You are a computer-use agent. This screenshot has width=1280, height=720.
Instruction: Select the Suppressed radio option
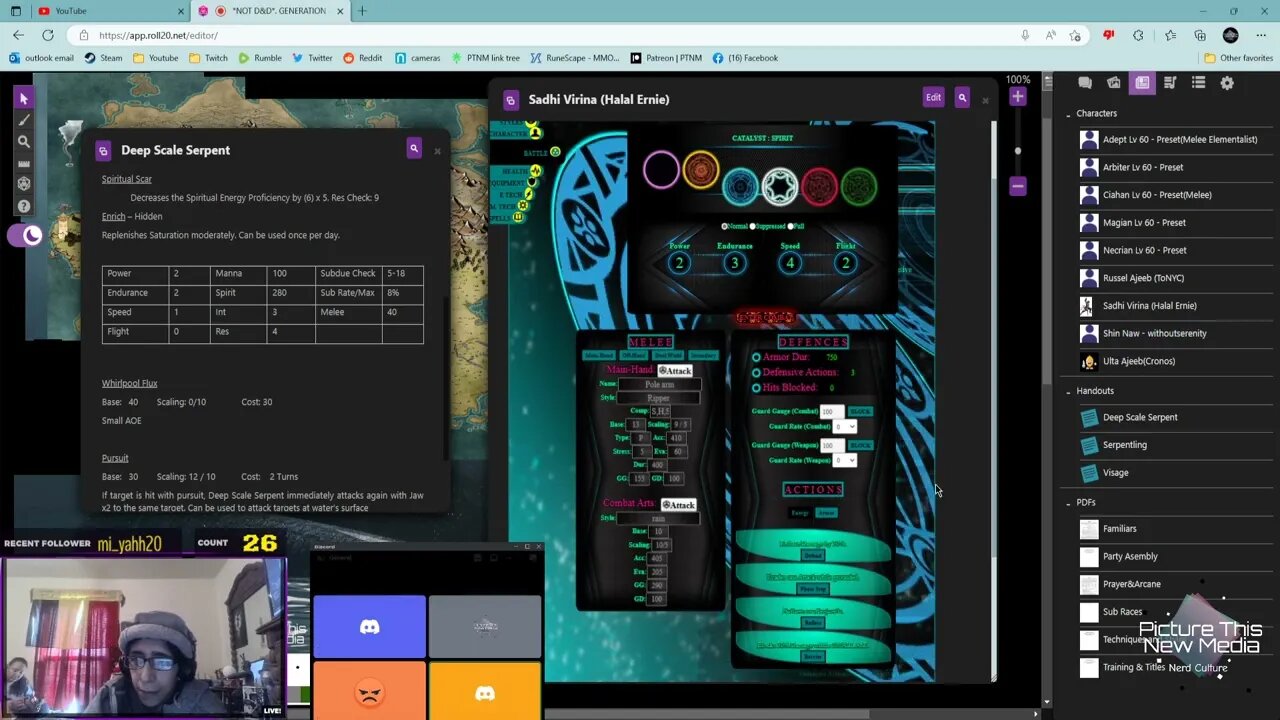pyautogui.click(x=753, y=226)
